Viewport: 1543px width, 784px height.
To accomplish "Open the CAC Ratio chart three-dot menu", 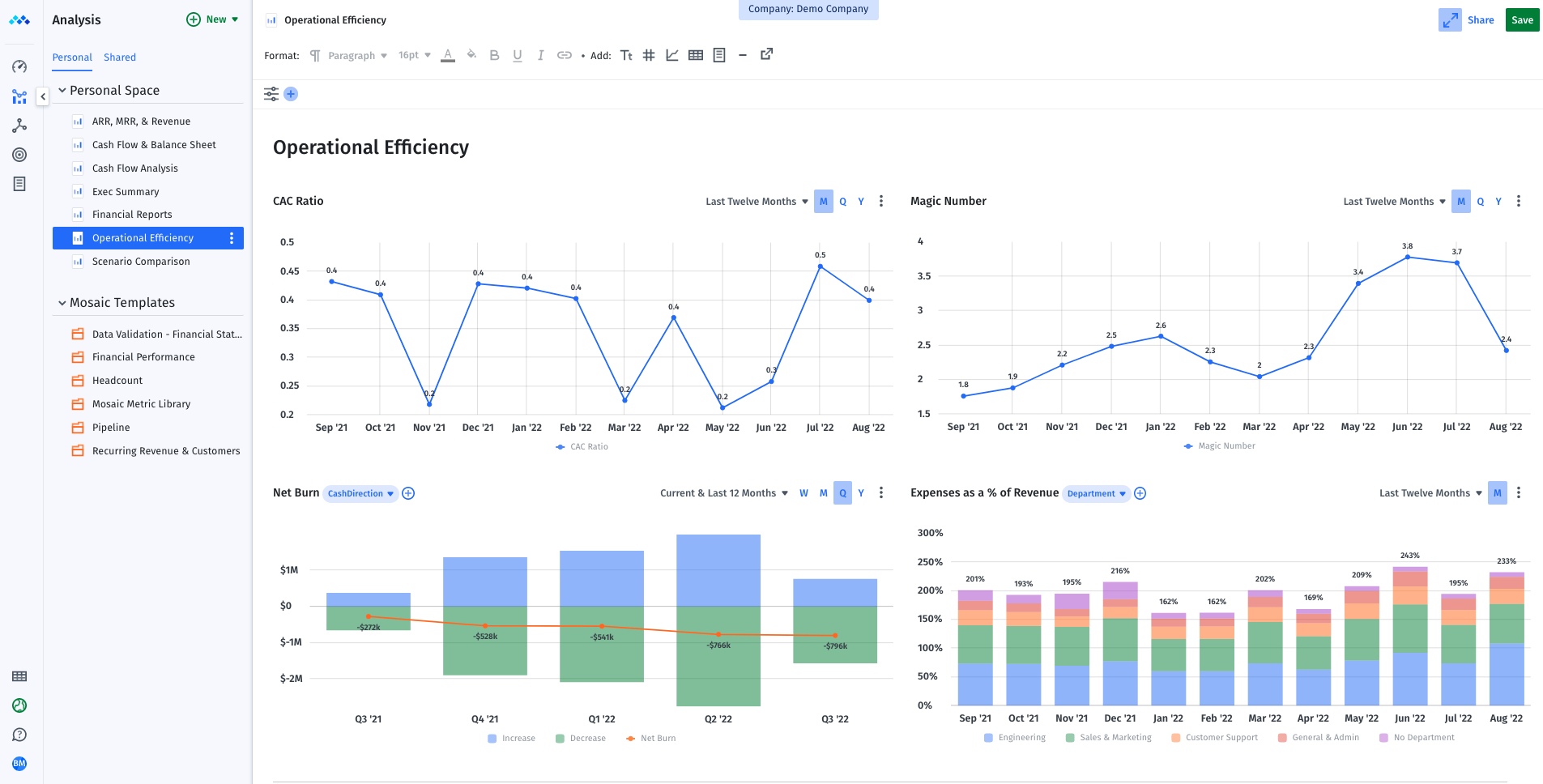I will (881, 202).
